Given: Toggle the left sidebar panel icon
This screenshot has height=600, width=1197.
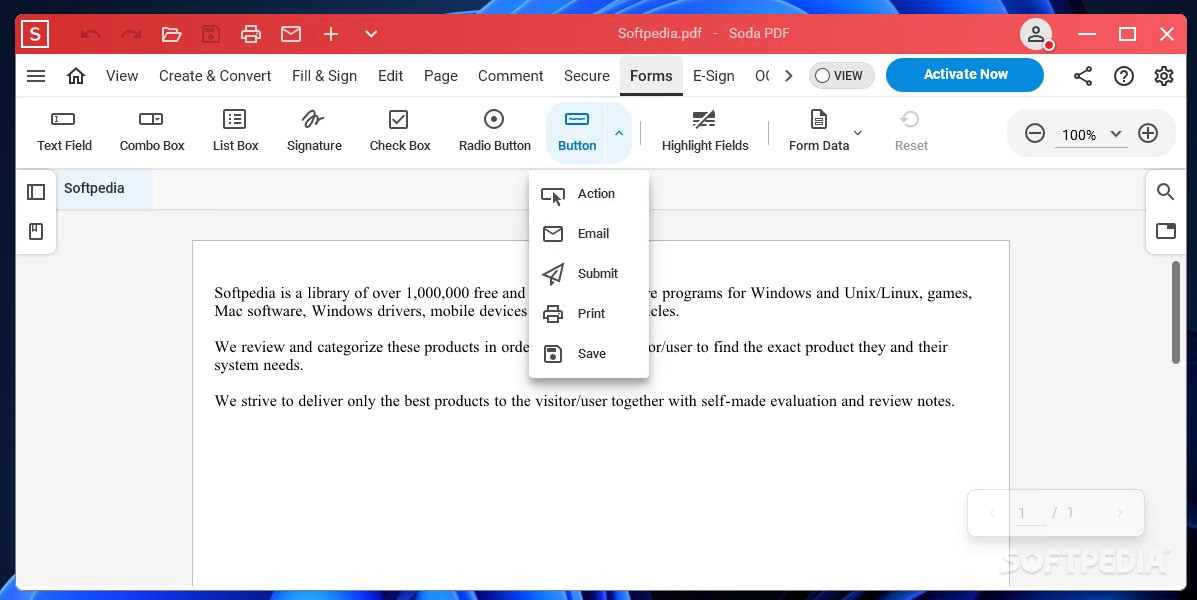Looking at the screenshot, I should coord(36,192).
